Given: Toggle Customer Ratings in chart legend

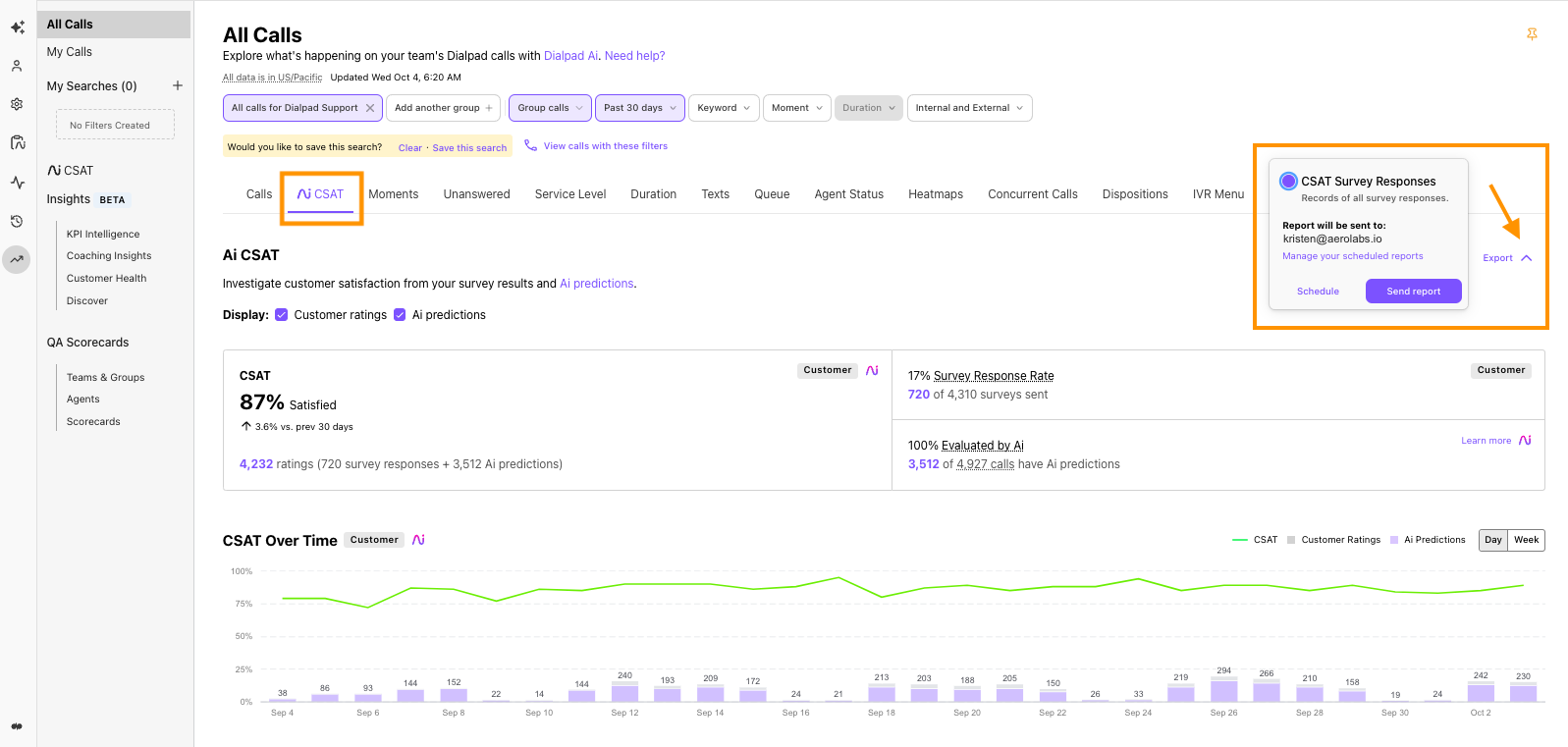Looking at the screenshot, I should click(x=1333, y=540).
